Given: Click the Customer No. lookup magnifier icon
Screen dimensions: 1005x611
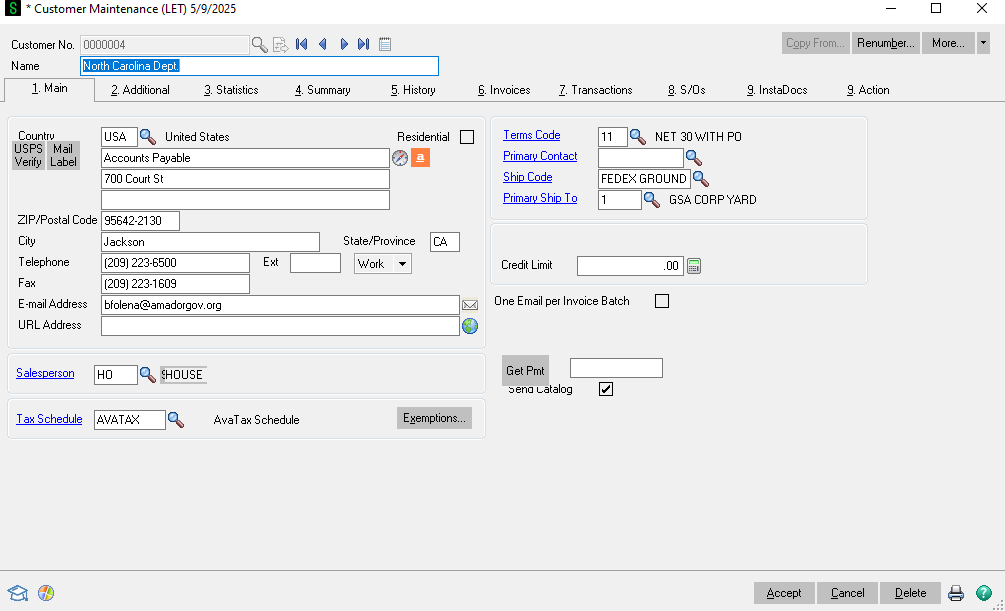Looking at the screenshot, I should pos(259,44).
